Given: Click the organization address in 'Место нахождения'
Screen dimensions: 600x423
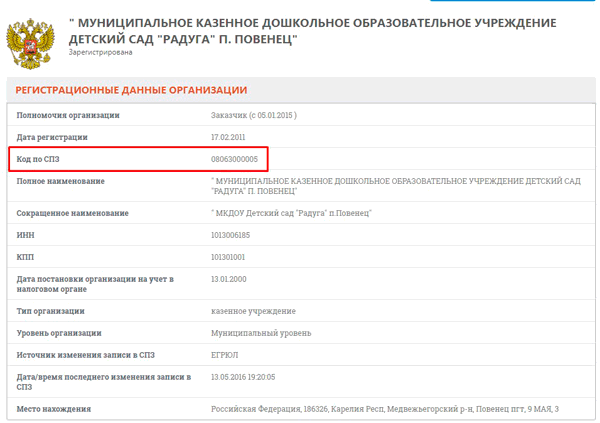Looking at the screenshot, I should (x=384, y=409).
